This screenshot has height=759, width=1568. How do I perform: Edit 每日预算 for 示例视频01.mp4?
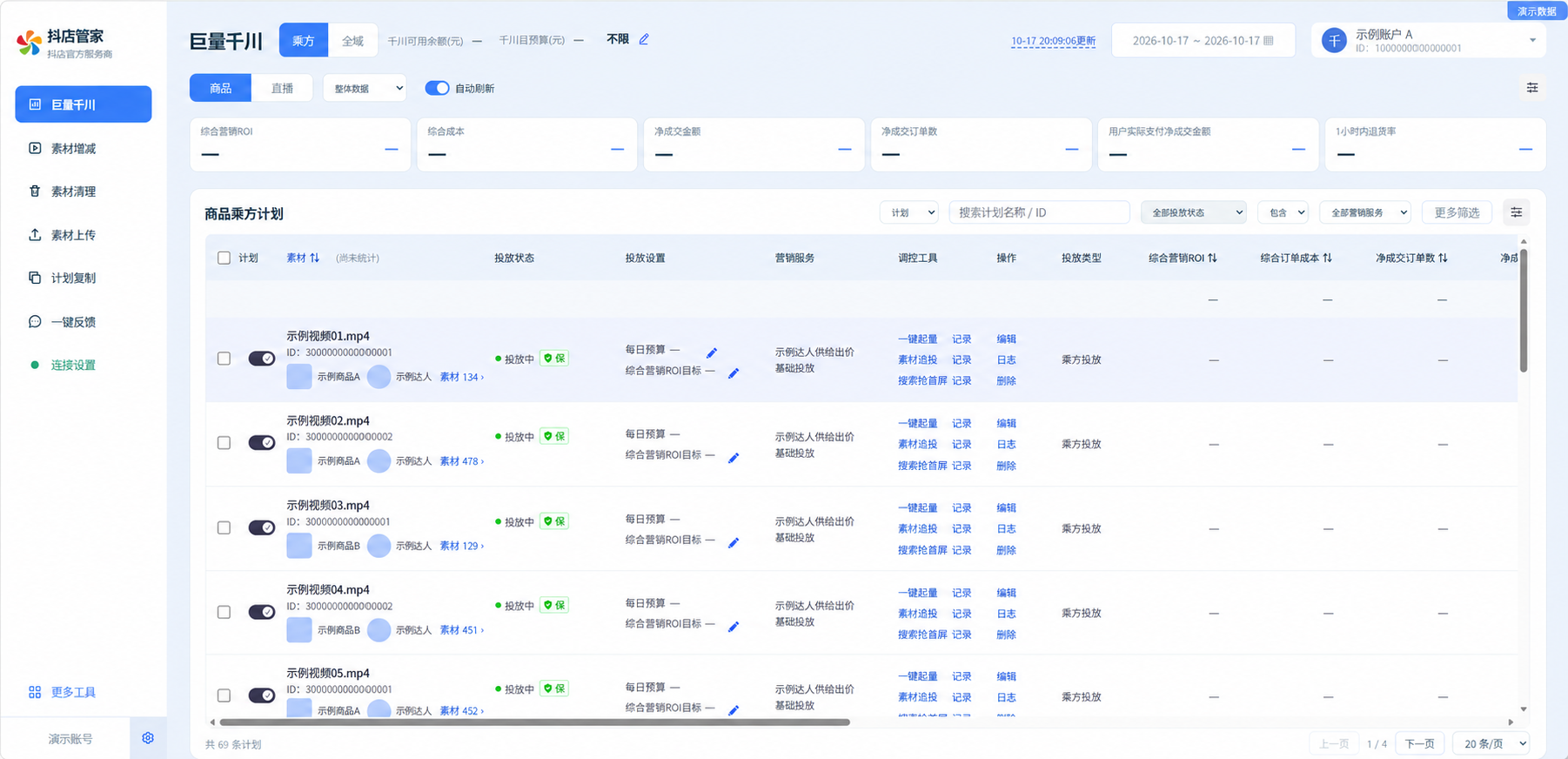pyautogui.click(x=712, y=353)
